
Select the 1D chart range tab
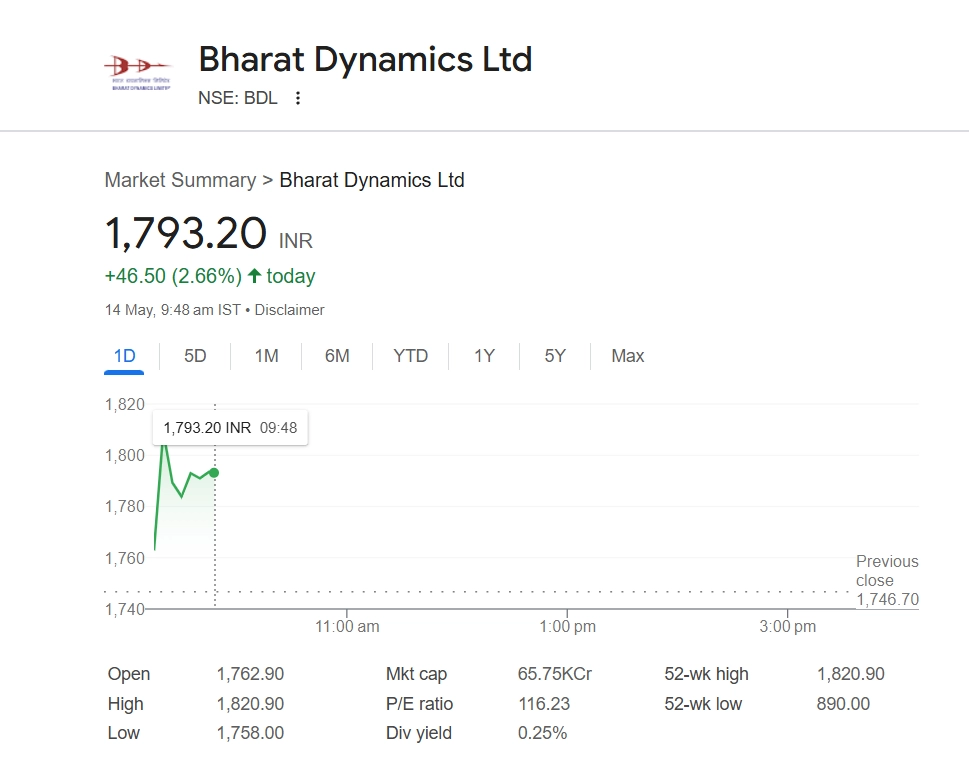pos(124,356)
